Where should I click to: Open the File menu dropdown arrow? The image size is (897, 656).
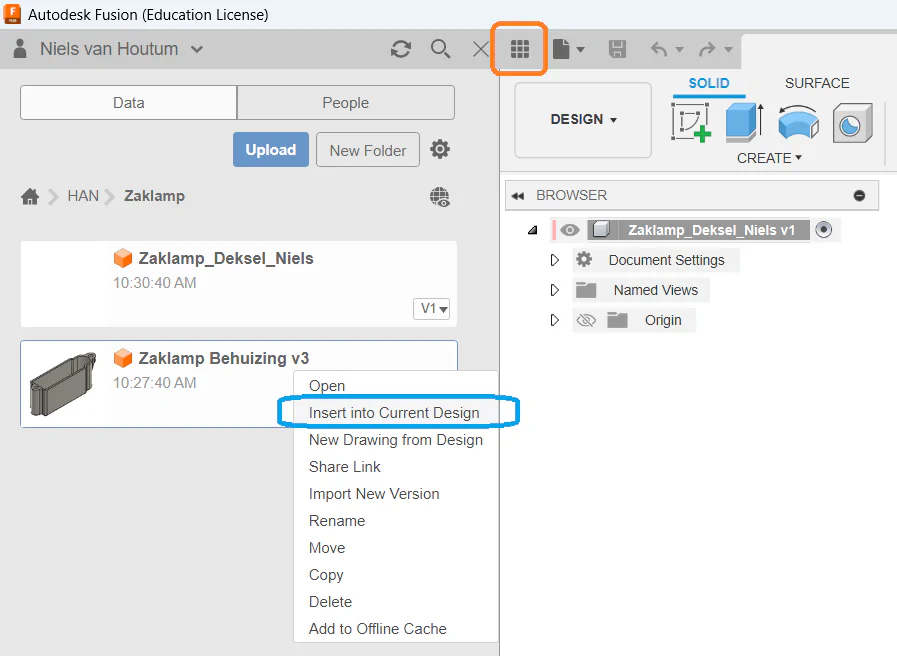point(580,50)
